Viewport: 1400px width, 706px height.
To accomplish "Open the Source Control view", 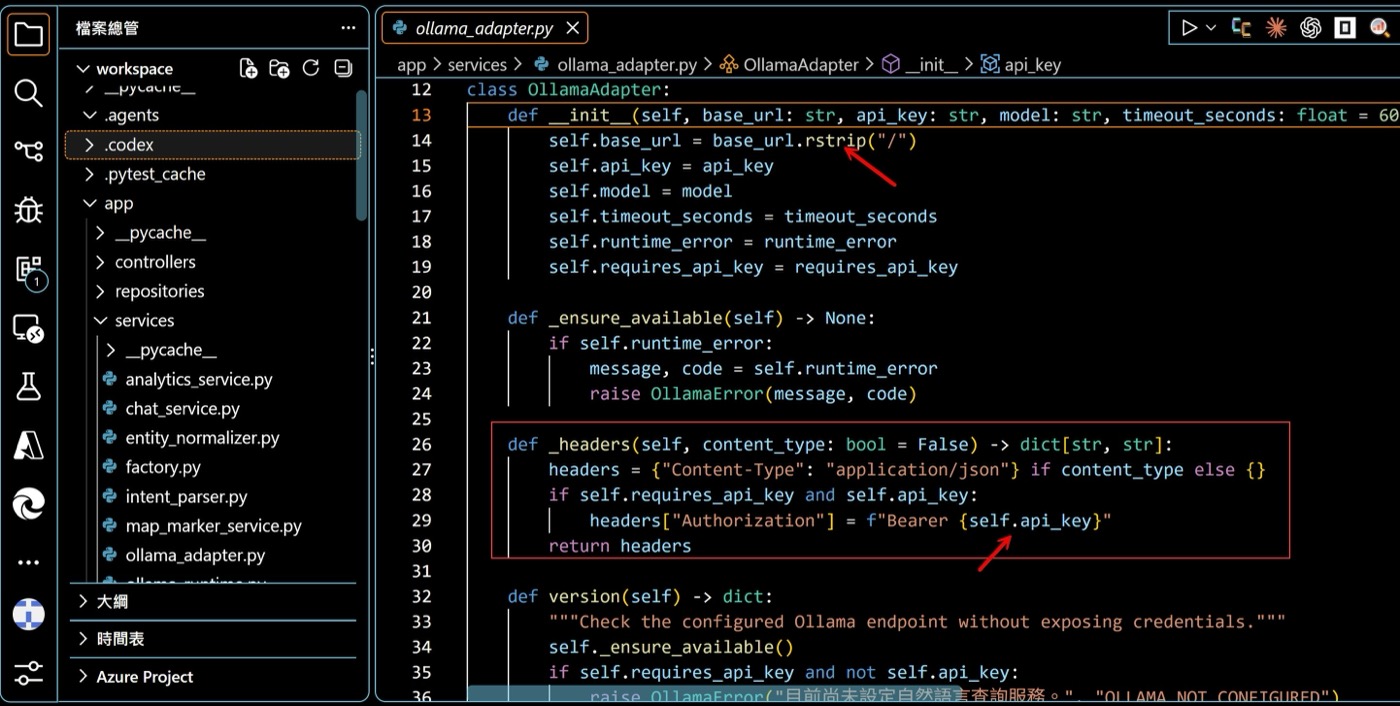I will tap(28, 151).
